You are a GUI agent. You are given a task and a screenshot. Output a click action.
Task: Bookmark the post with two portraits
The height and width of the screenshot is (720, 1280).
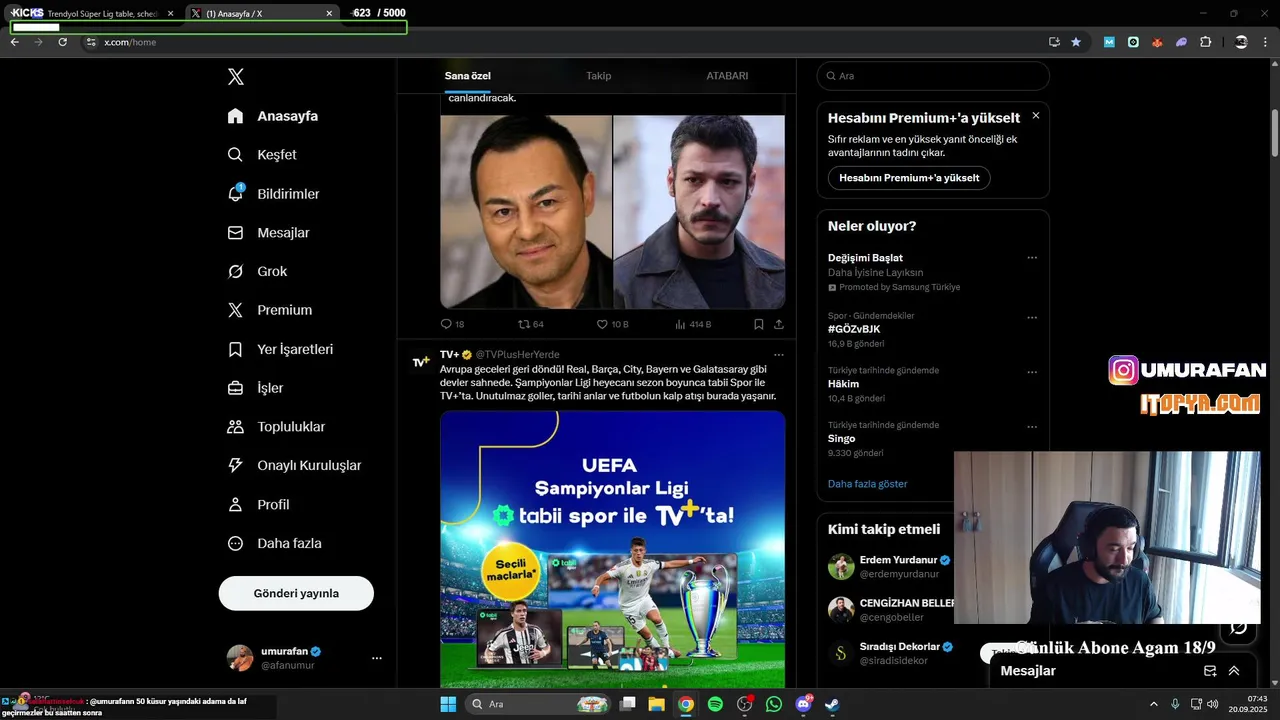tap(759, 324)
